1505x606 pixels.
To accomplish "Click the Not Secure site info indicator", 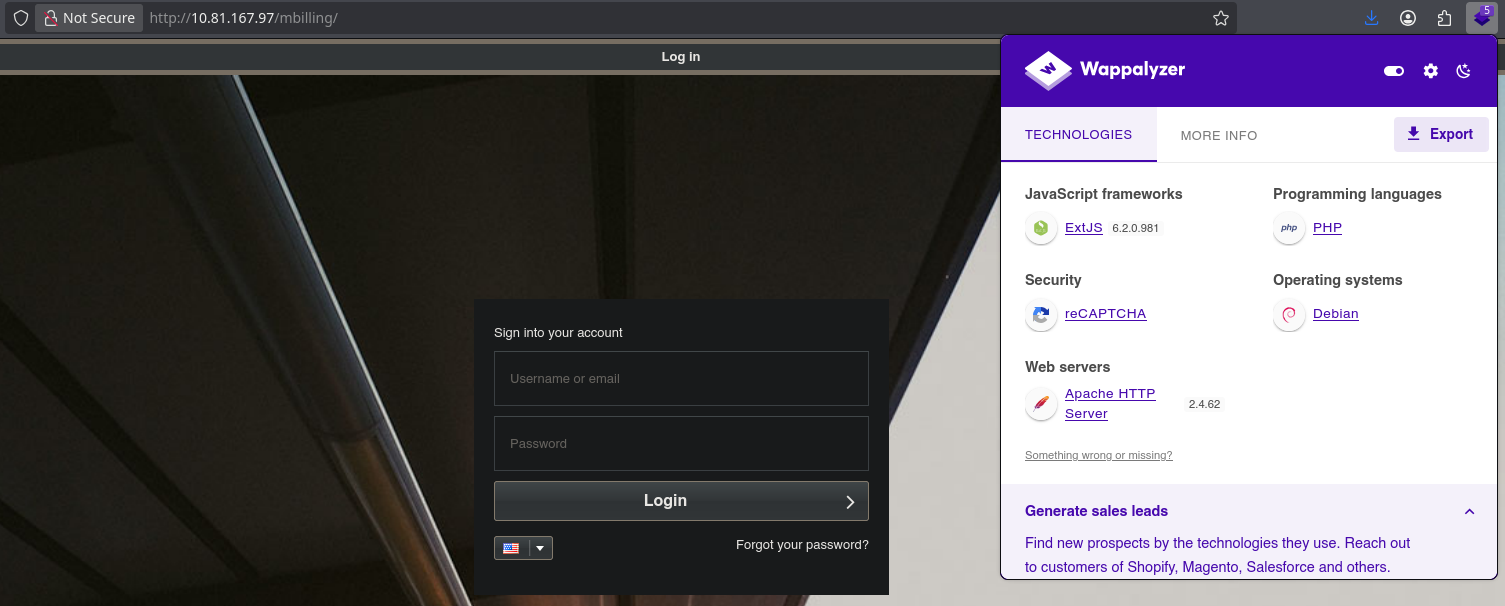I will [89, 18].
